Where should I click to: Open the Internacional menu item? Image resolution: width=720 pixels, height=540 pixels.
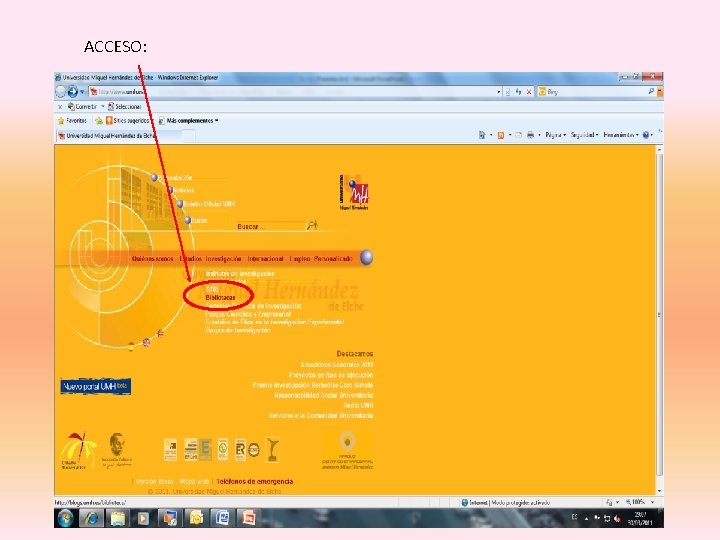(x=265, y=259)
